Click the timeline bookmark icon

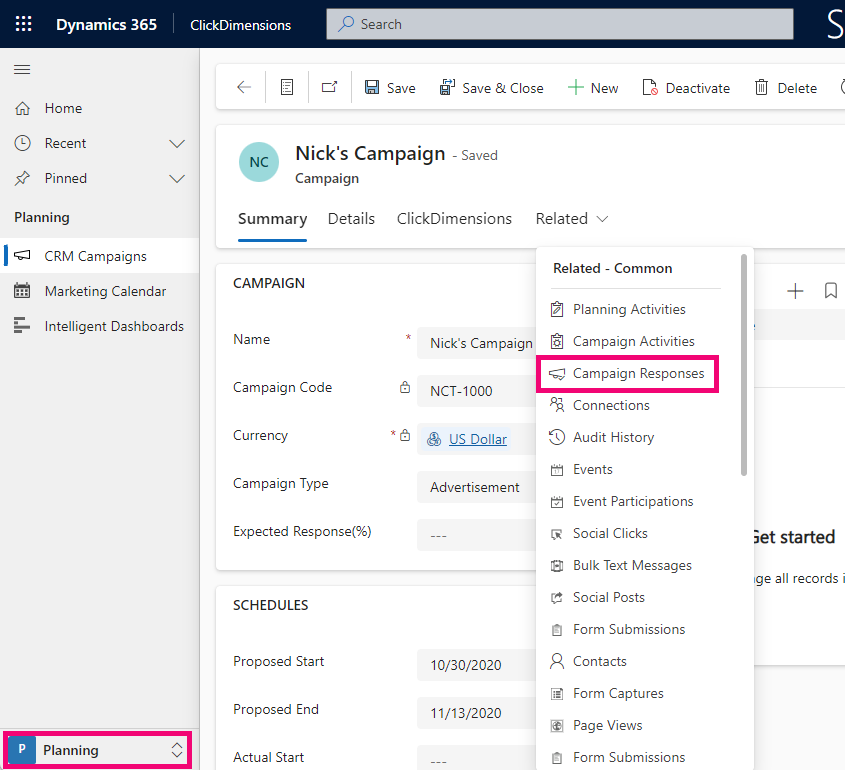point(830,290)
